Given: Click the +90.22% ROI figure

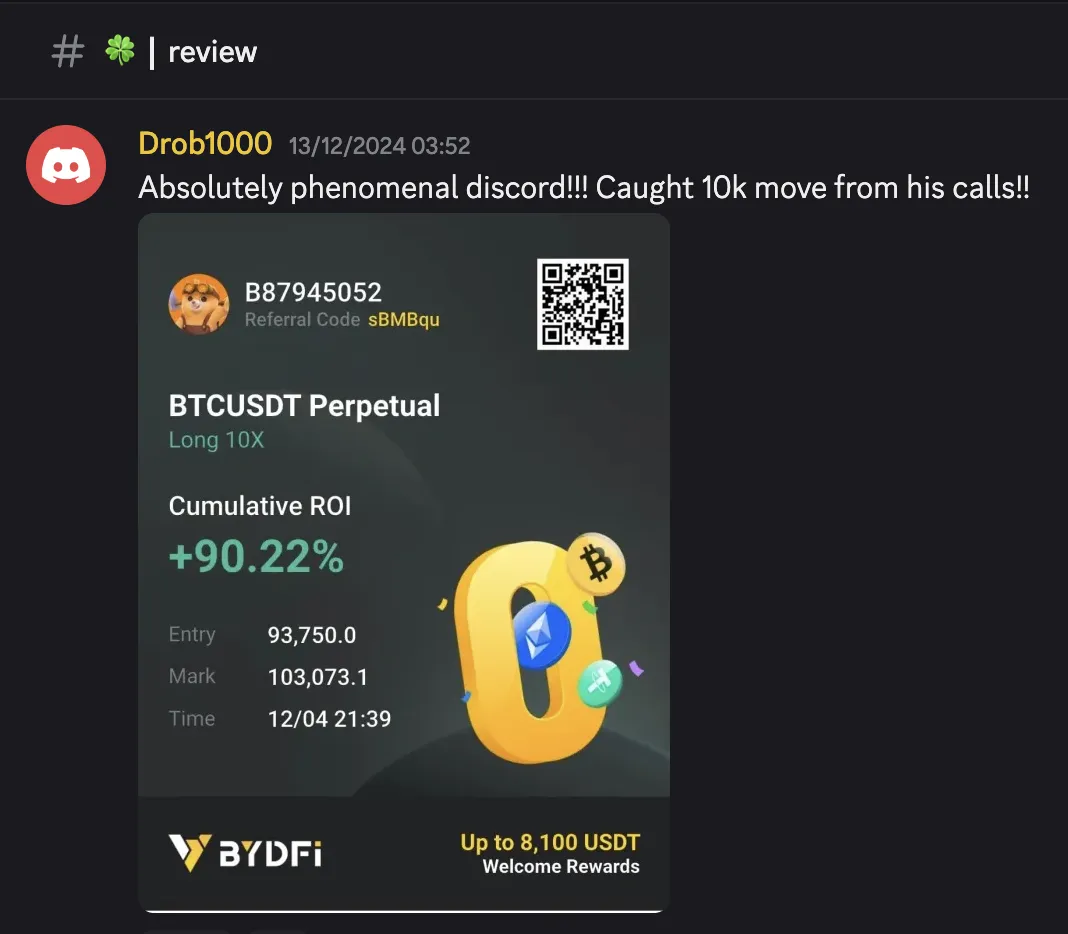Looking at the screenshot, I should (x=256, y=556).
